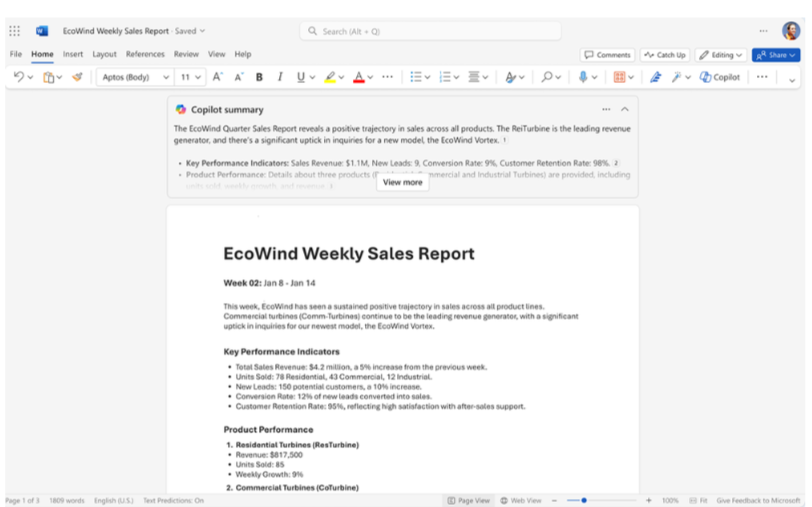Switch to Page View
The image size is (812, 507).
click(x=469, y=500)
